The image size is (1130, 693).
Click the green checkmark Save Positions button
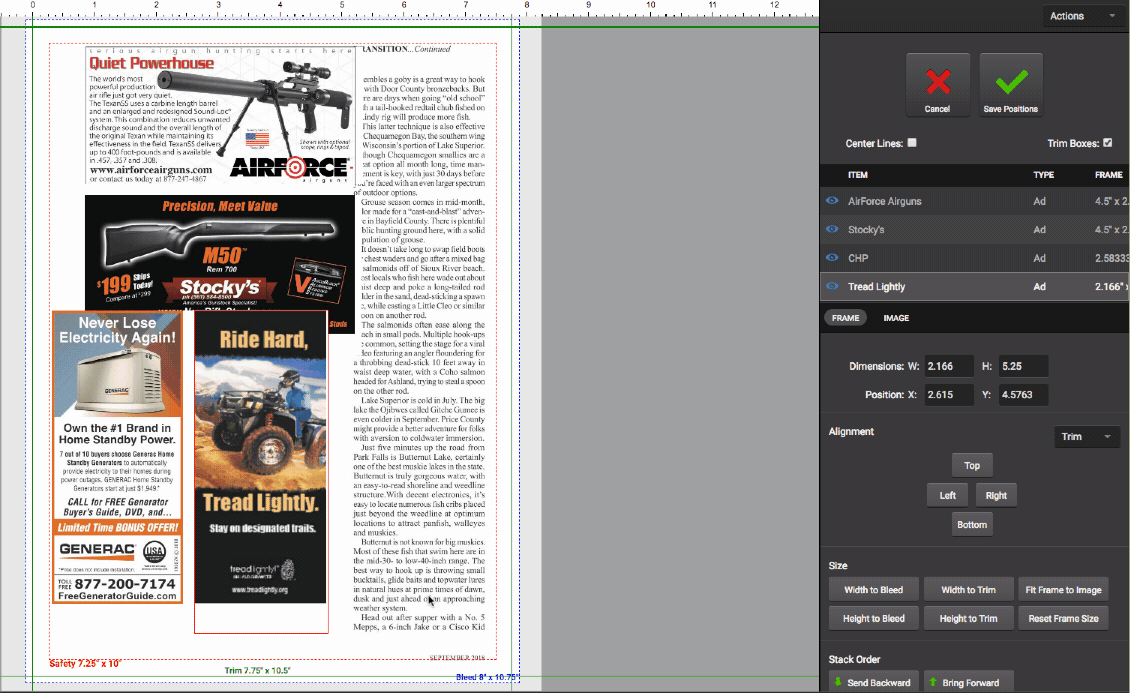(x=1010, y=85)
